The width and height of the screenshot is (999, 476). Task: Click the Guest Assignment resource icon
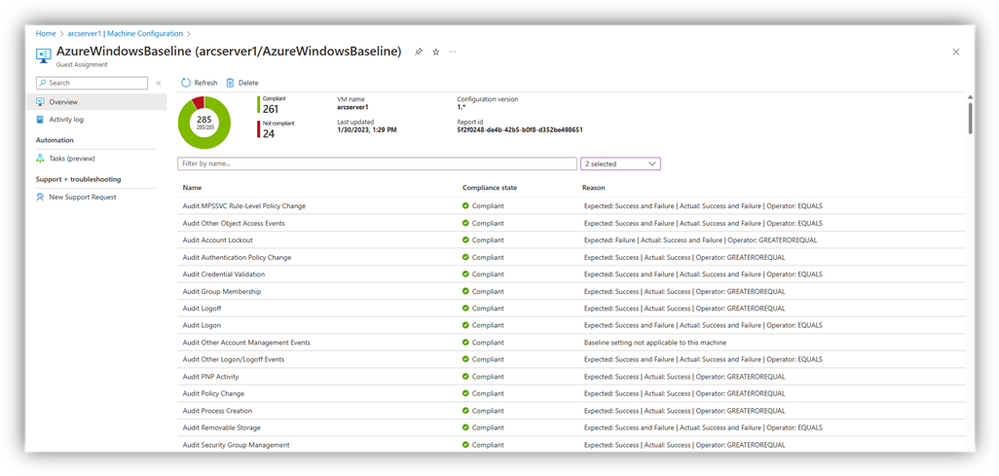pyautogui.click(x=43, y=55)
